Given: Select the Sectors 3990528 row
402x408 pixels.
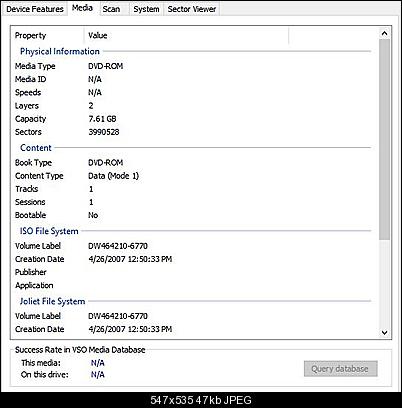Looking at the screenshot, I should coord(193,132).
